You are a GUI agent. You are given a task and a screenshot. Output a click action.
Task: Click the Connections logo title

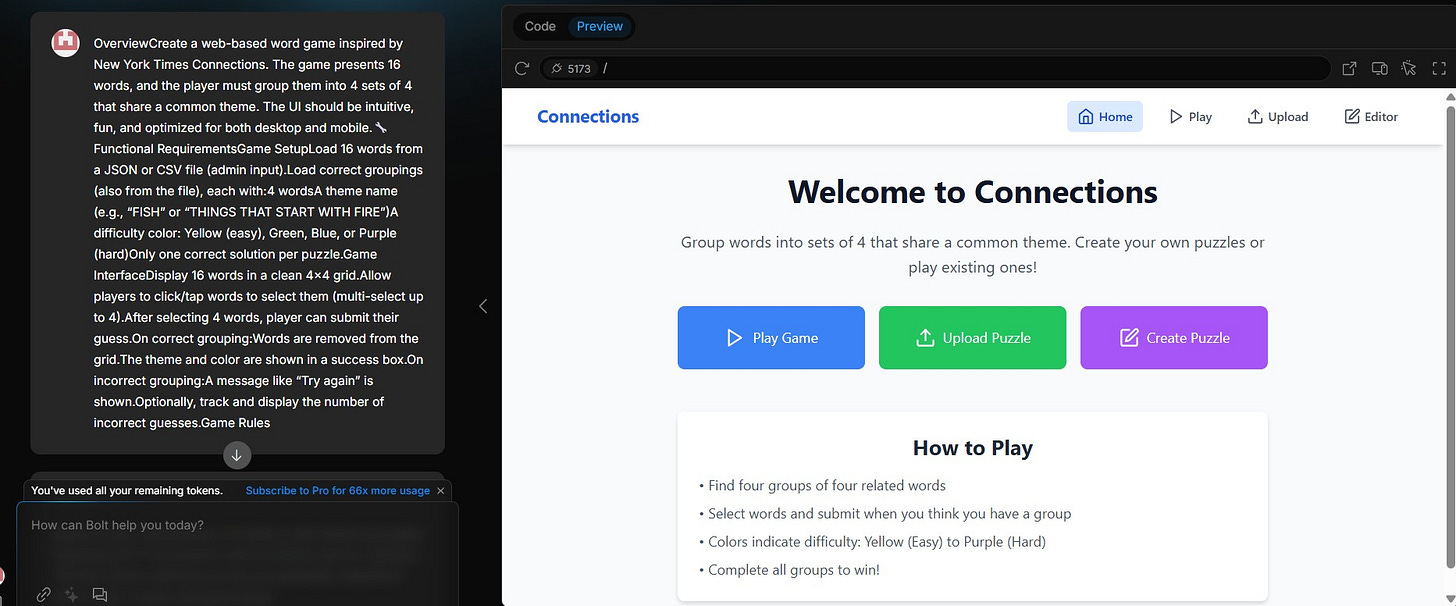point(588,117)
